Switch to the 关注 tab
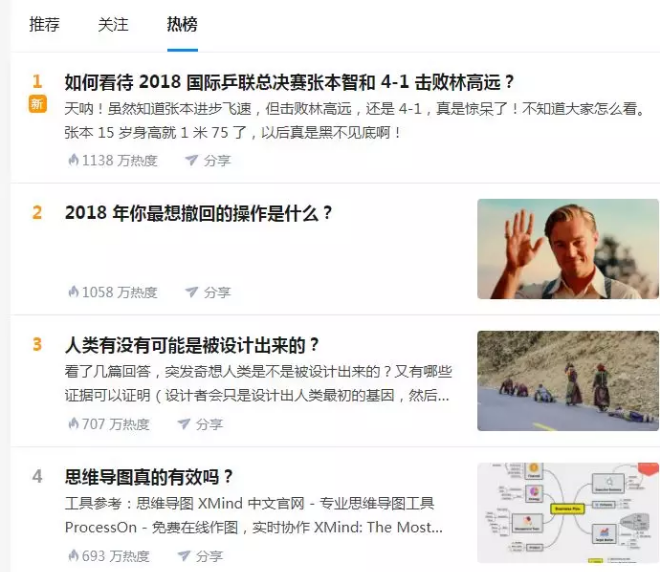670x572 pixels. click(x=113, y=24)
